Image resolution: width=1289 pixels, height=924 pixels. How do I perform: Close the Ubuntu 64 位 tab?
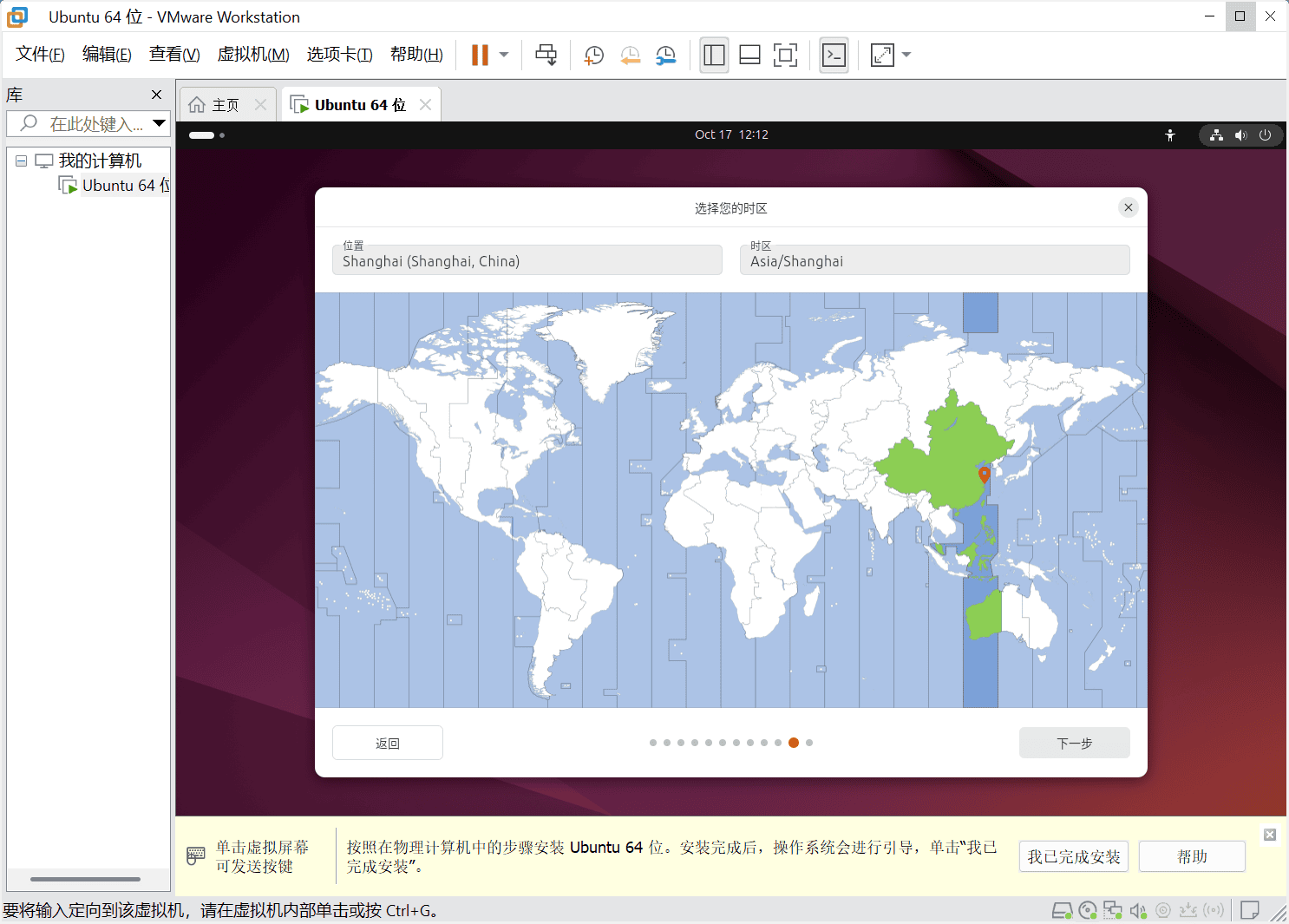pos(425,105)
